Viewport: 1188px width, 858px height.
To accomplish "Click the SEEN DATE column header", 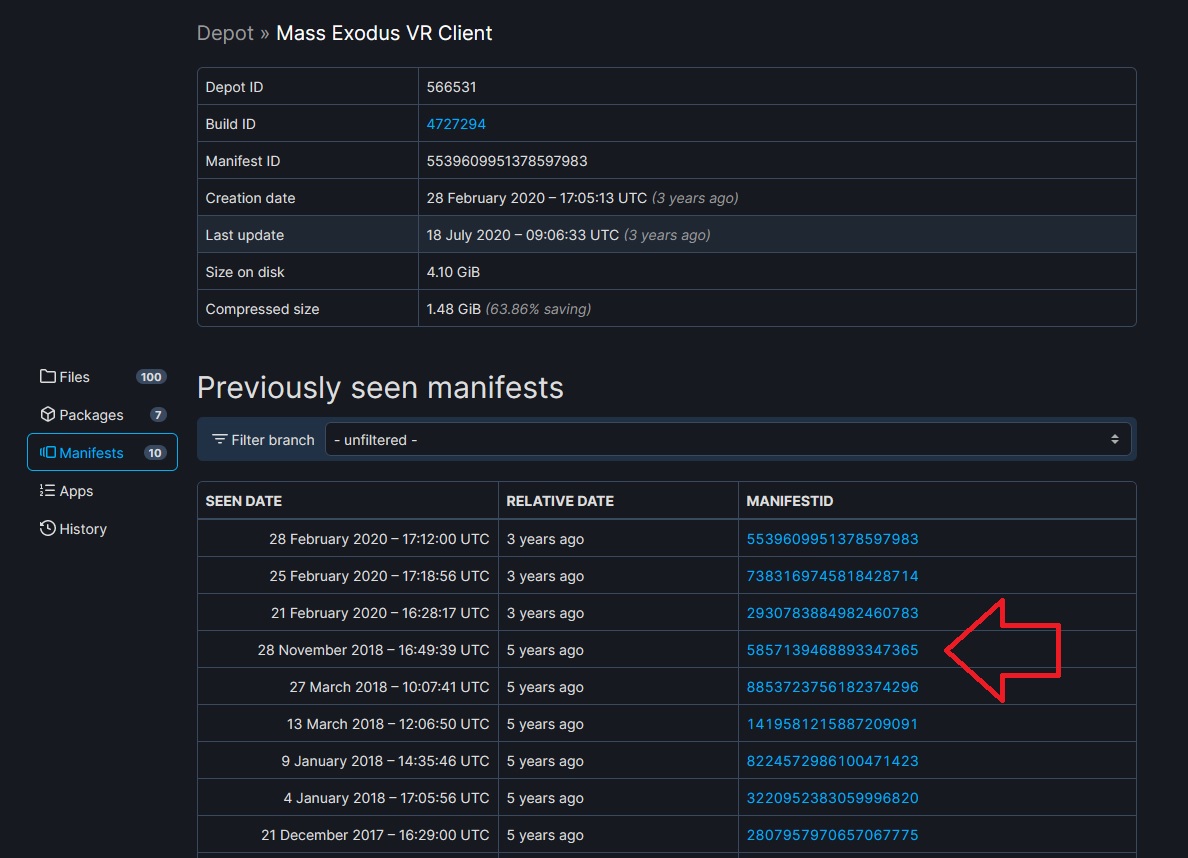I will pyautogui.click(x=244, y=501).
